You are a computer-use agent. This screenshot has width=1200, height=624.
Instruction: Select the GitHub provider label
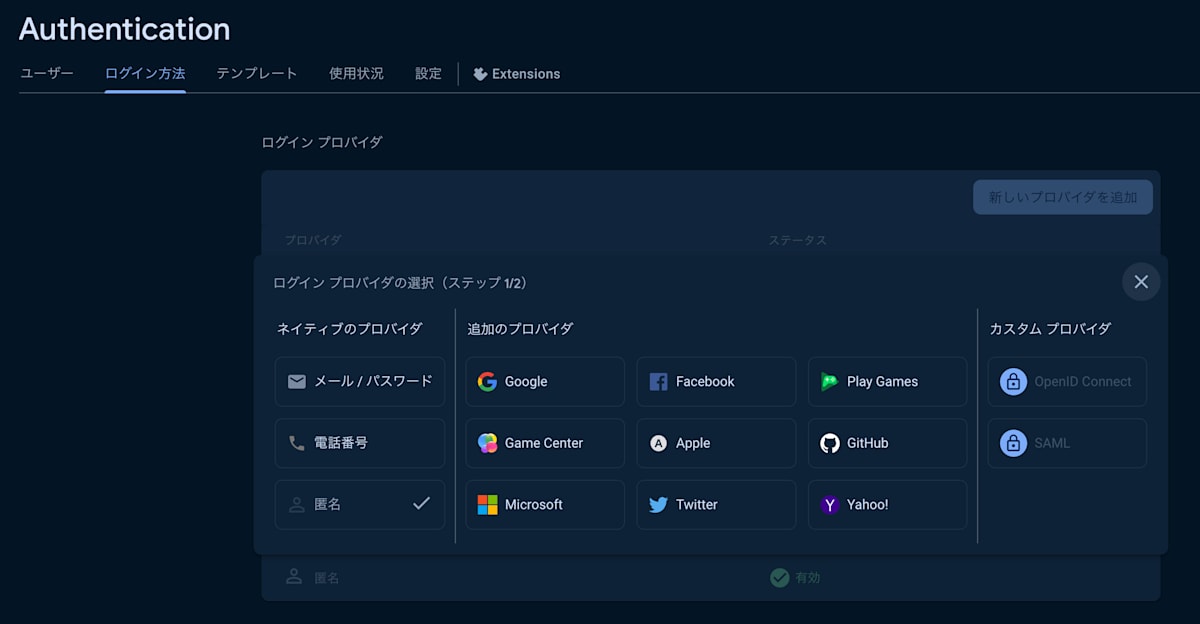tap(868, 443)
